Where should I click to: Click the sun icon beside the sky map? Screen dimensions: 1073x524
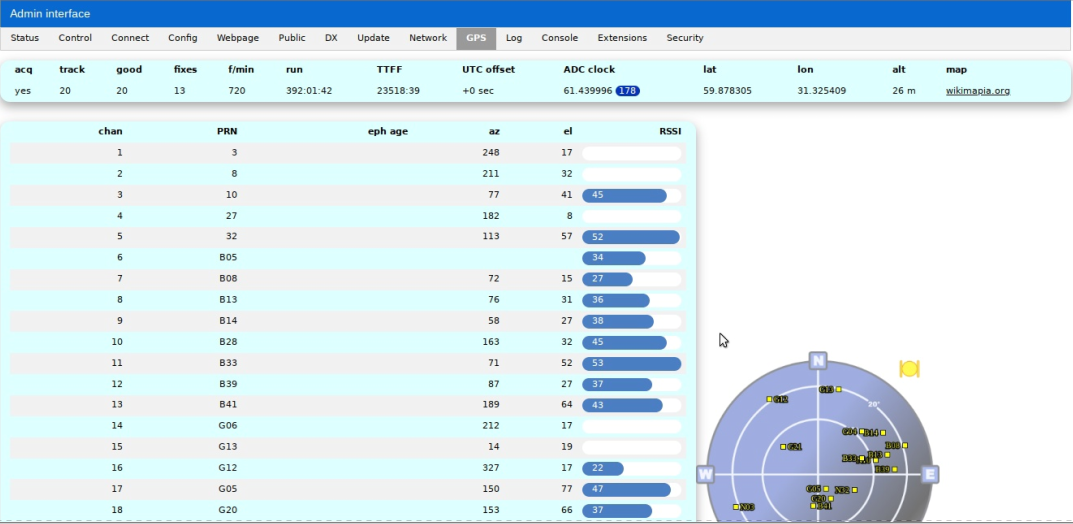click(x=909, y=369)
